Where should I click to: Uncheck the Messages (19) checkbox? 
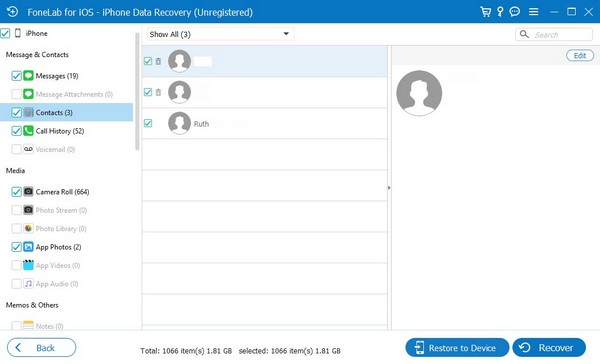[x=16, y=75]
